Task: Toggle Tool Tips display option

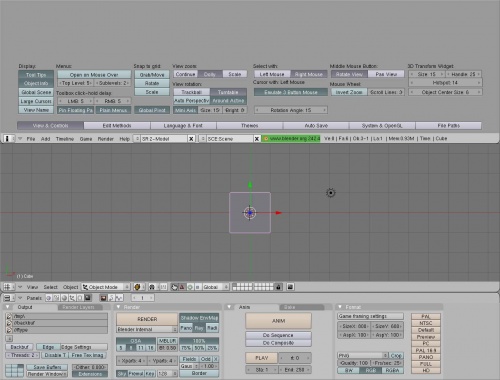Action: click(36, 75)
